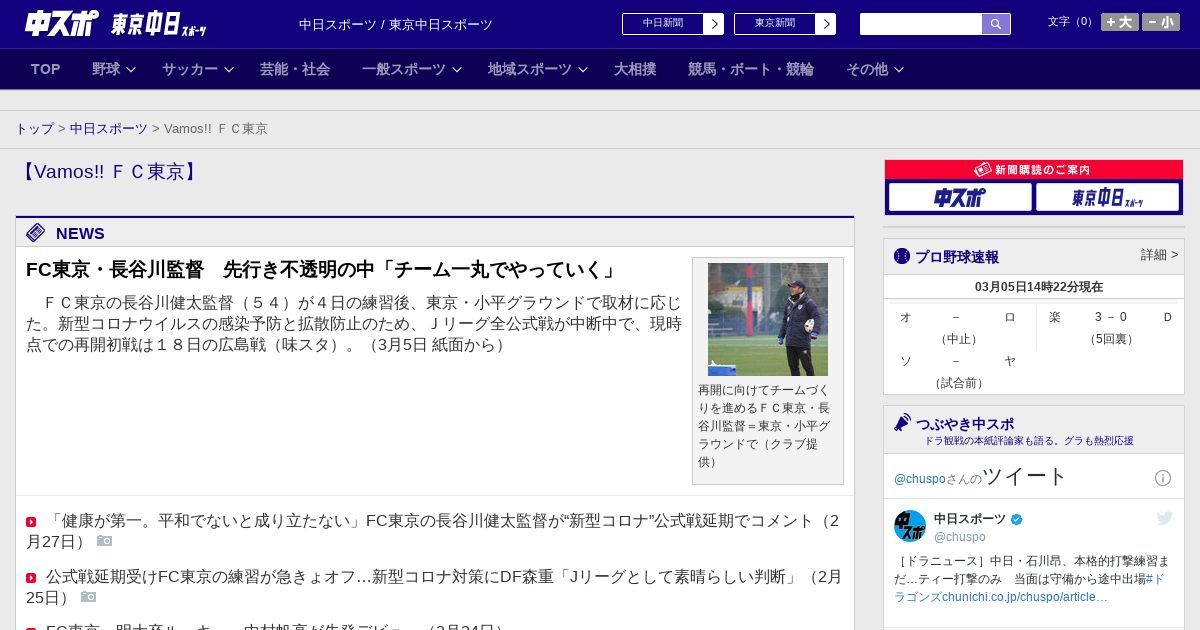This screenshot has width=1200, height=630.
Task: Select オ - ロ cancelled game row
Action: coord(958,327)
